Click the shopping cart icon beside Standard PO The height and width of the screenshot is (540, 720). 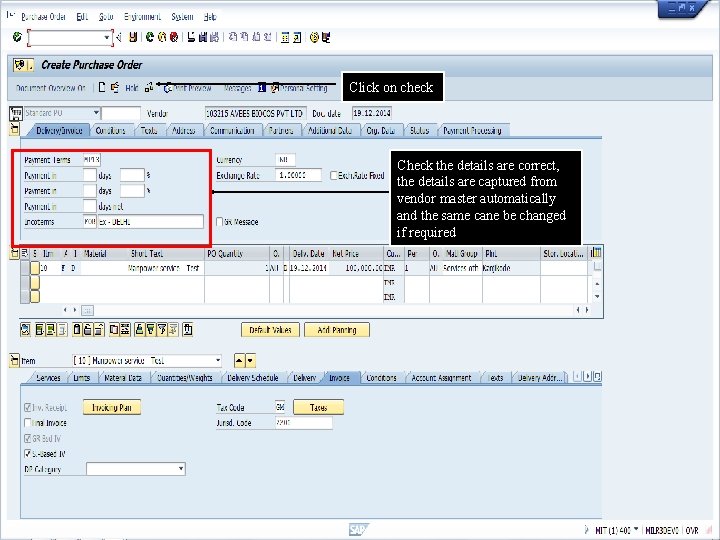pyautogui.click(x=16, y=113)
